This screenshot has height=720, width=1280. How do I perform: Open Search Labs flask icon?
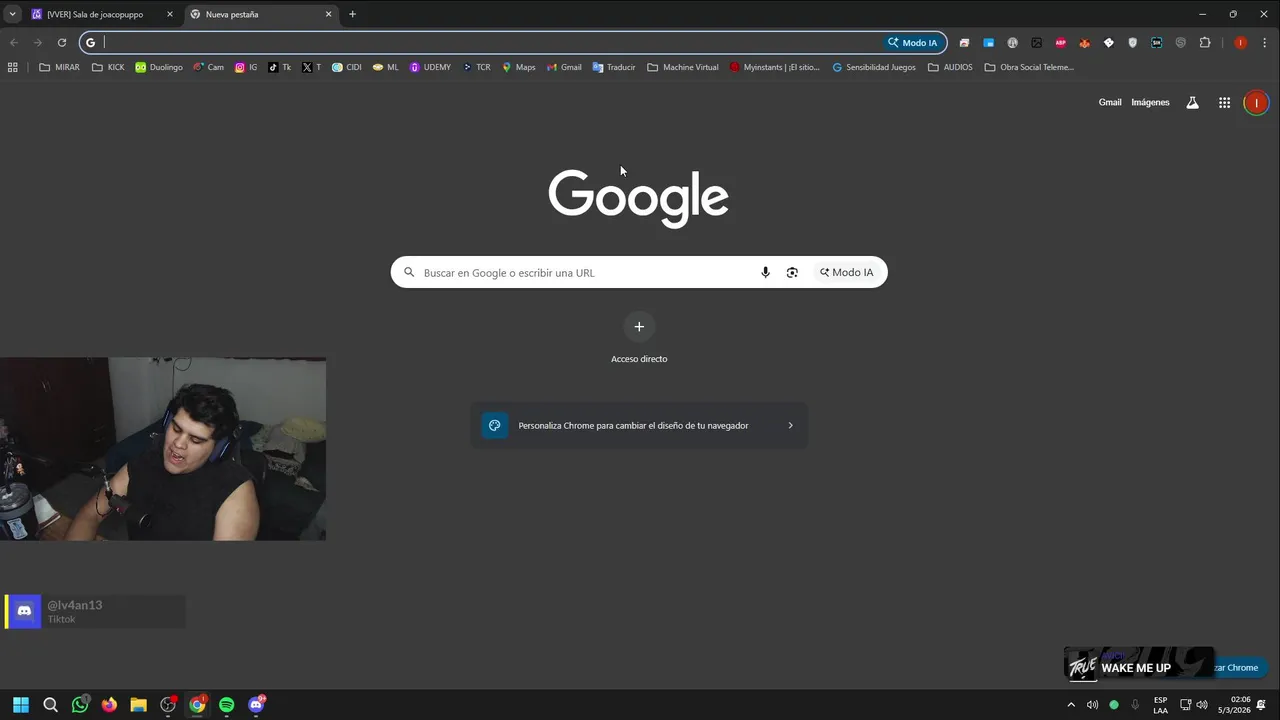[1192, 102]
